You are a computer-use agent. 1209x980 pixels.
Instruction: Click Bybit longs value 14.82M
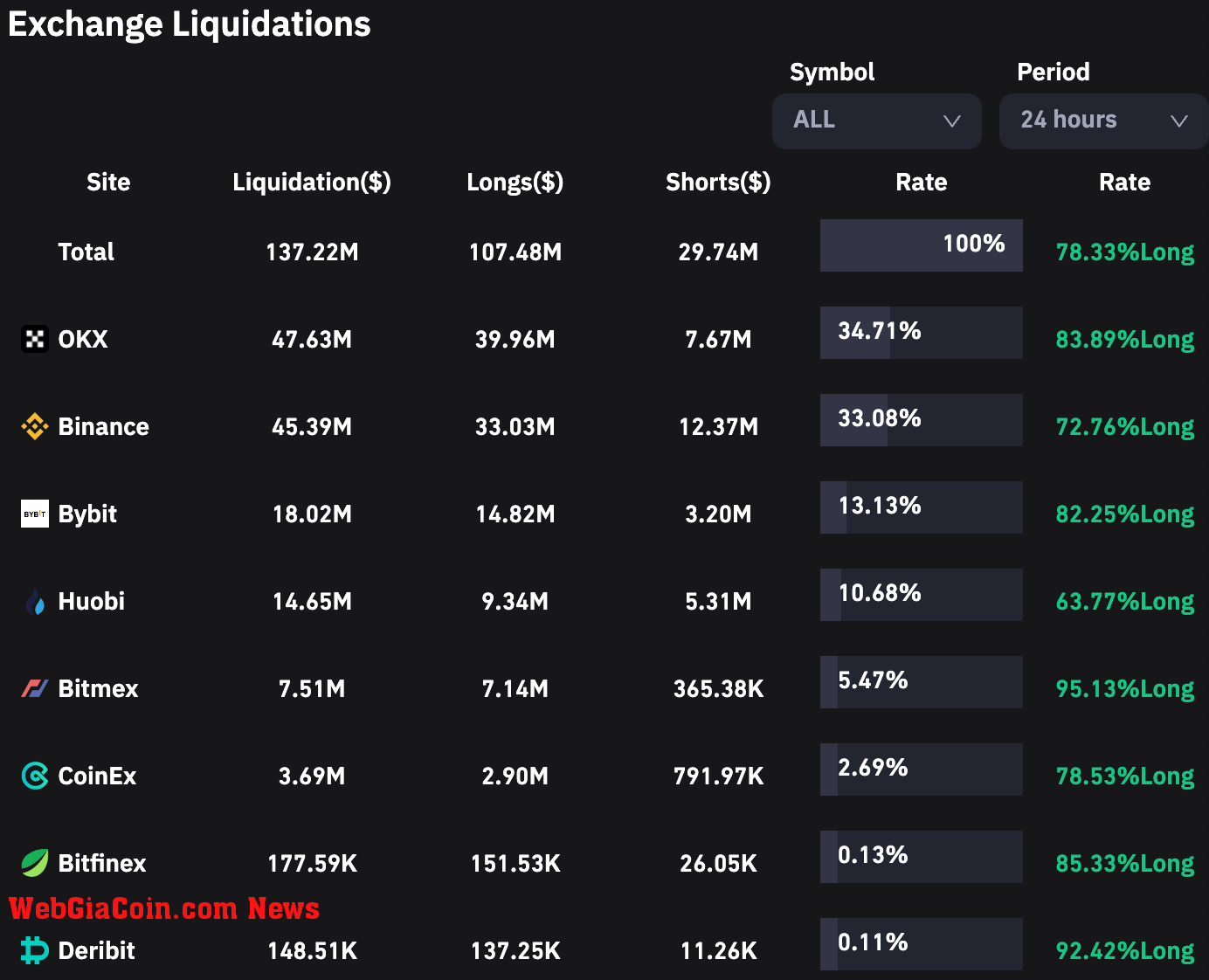click(515, 514)
